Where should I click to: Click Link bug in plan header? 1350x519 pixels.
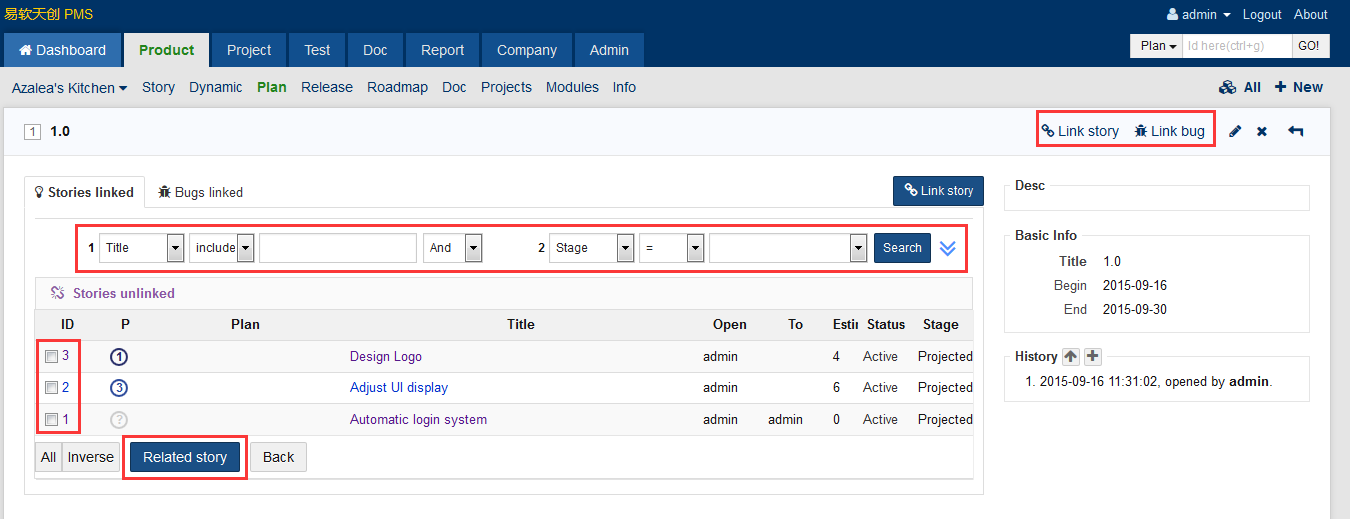[x=1169, y=131]
